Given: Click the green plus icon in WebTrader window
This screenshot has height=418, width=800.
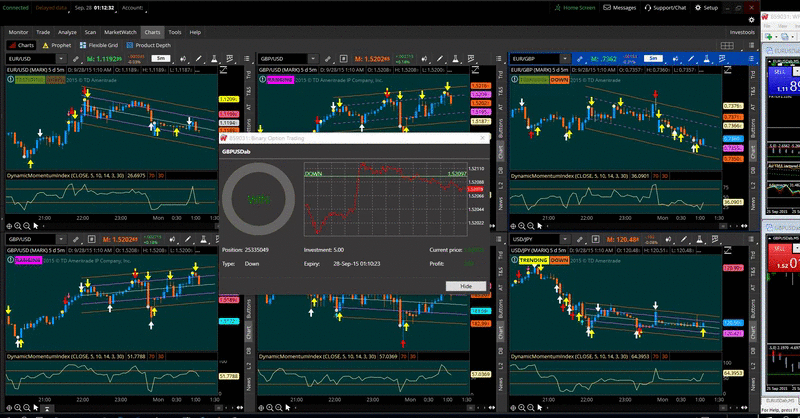Looking at the screenshot, I should (769, 37).
